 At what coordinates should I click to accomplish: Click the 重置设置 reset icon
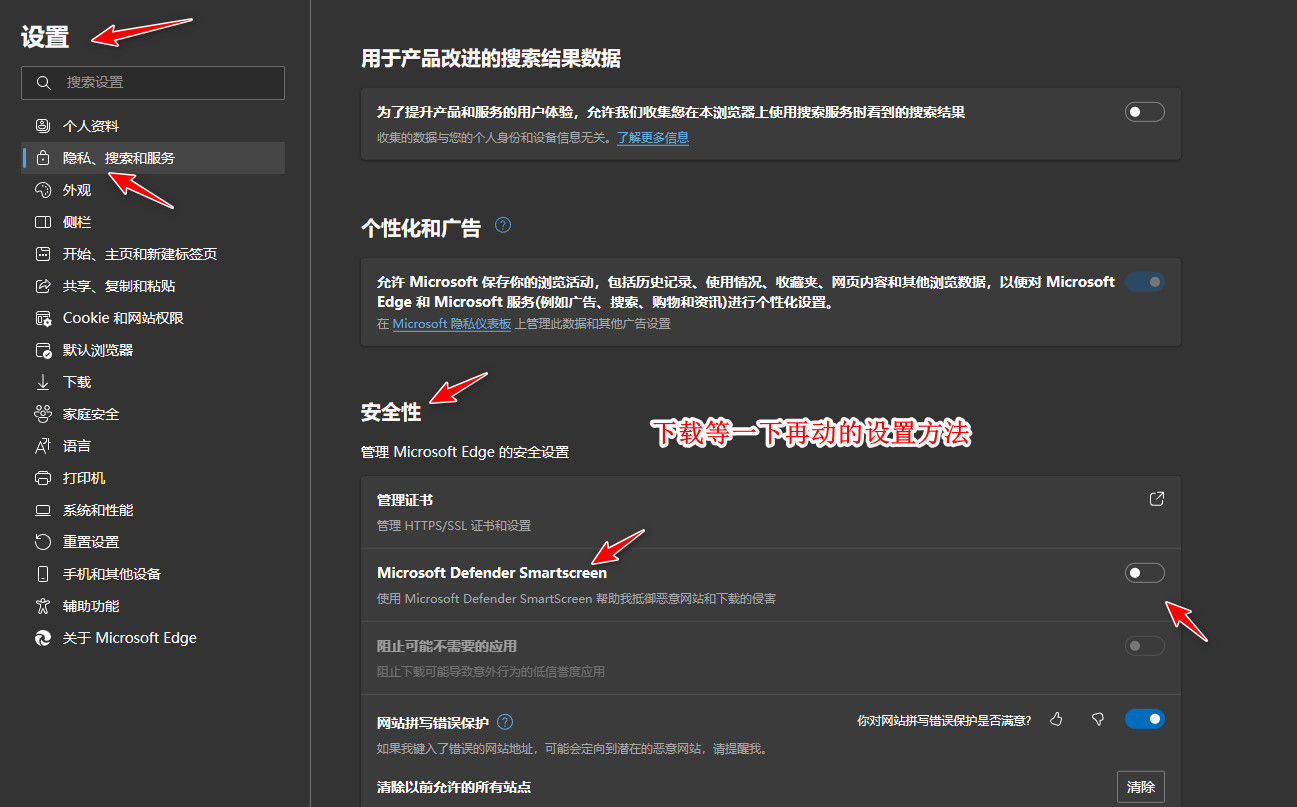click(42, 542)
